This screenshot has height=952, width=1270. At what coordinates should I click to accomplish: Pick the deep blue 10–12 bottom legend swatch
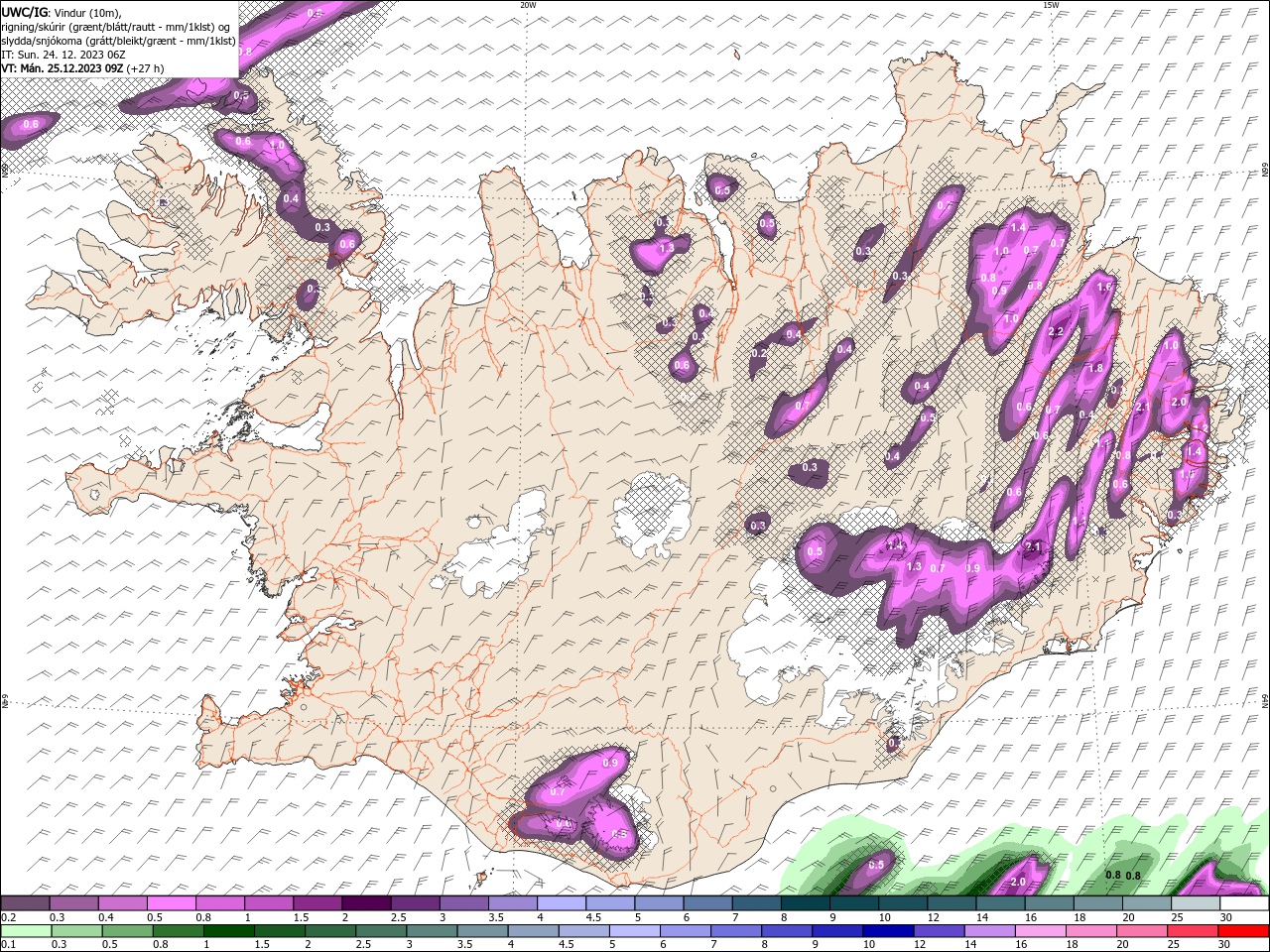click(889, 931)
